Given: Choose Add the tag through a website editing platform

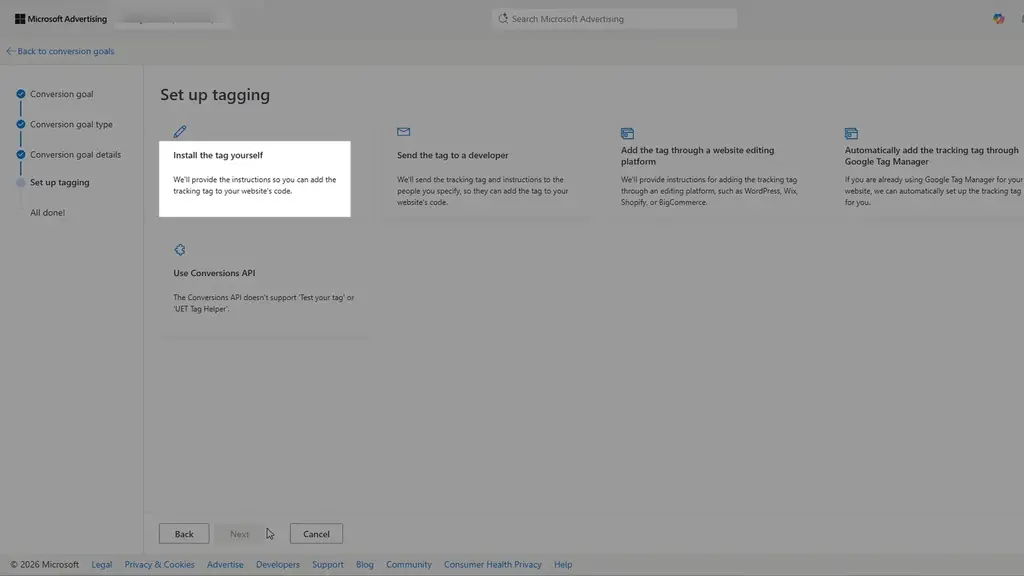Looking at the screenshot, I should (710, 171).
